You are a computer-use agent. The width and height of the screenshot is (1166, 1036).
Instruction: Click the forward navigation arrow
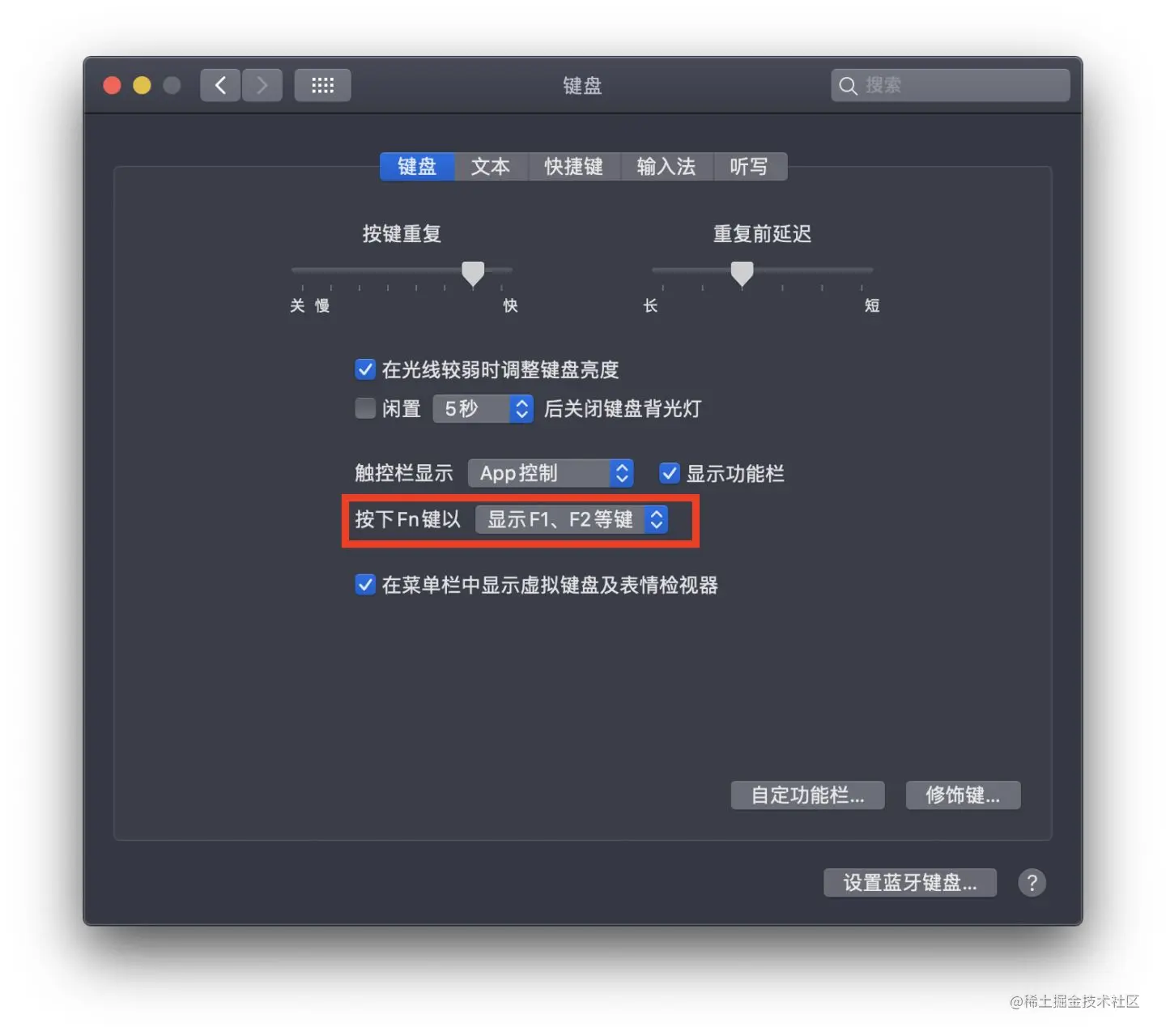[x=262, y=85]
